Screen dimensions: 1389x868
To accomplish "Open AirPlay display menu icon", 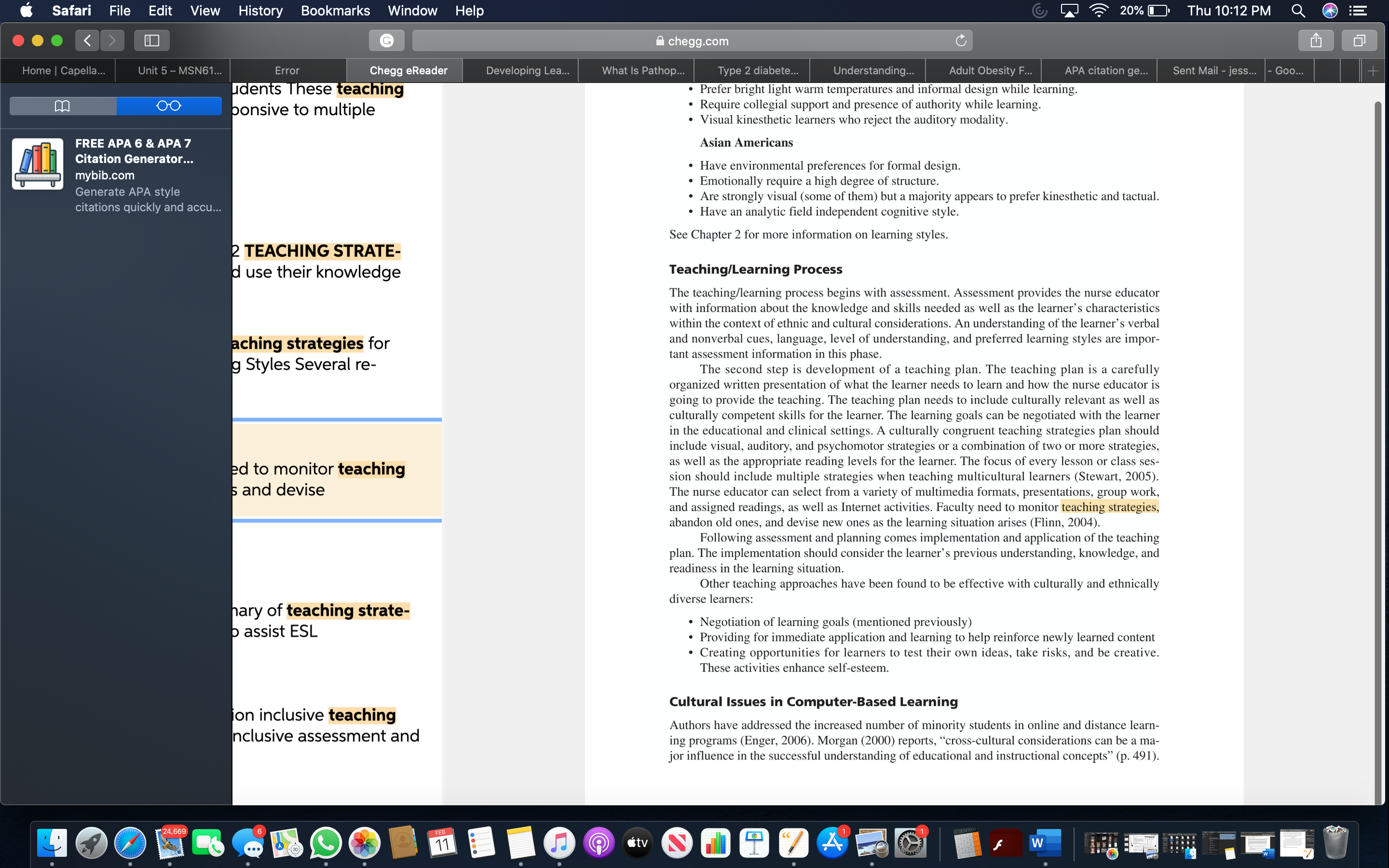I will pos(1069,10).
